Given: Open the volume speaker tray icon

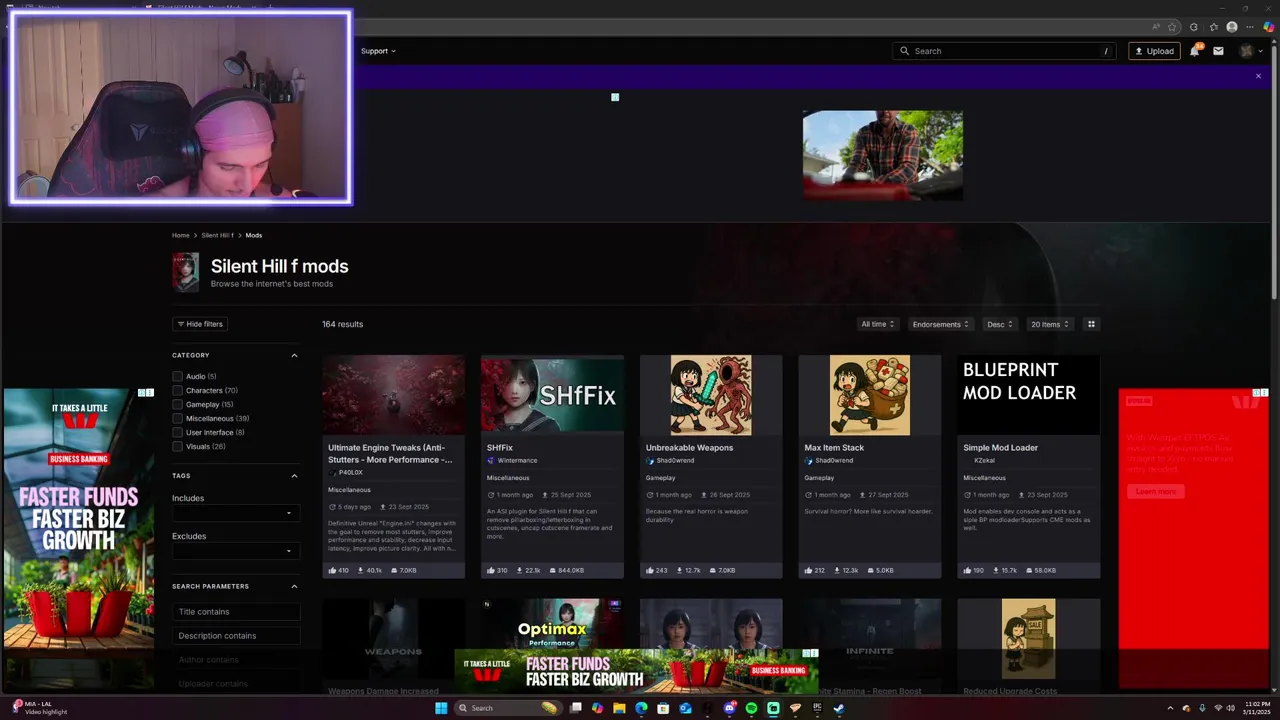Looking at the screenshot, I should click(x=1230, y=708).
